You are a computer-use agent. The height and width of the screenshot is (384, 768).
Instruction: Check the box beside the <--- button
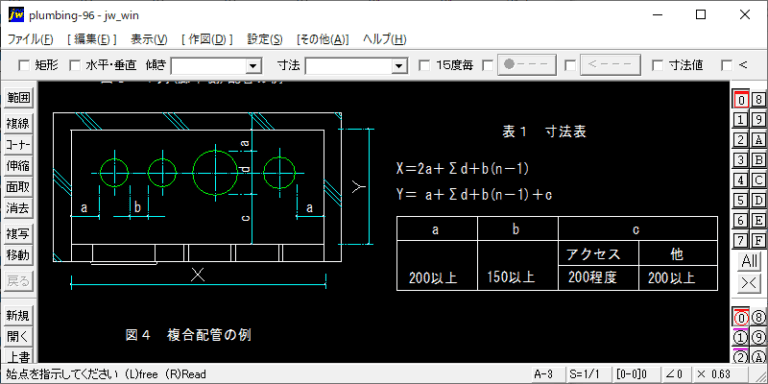click(570, 65)
